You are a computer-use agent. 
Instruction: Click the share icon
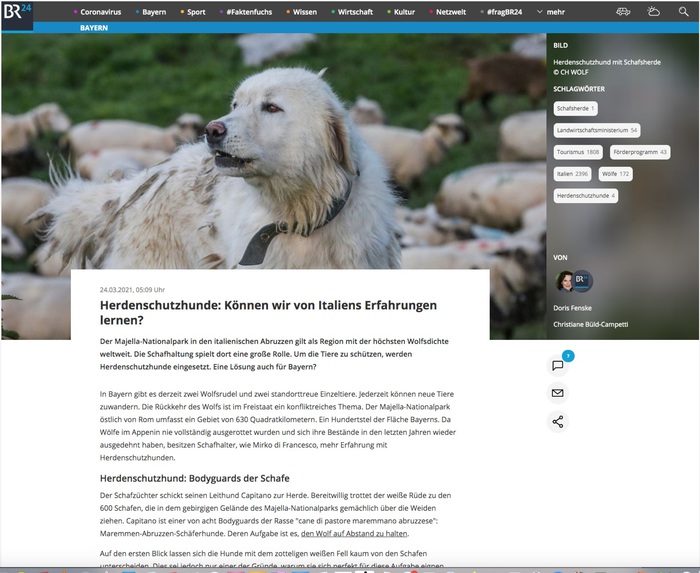click(558, 421)
